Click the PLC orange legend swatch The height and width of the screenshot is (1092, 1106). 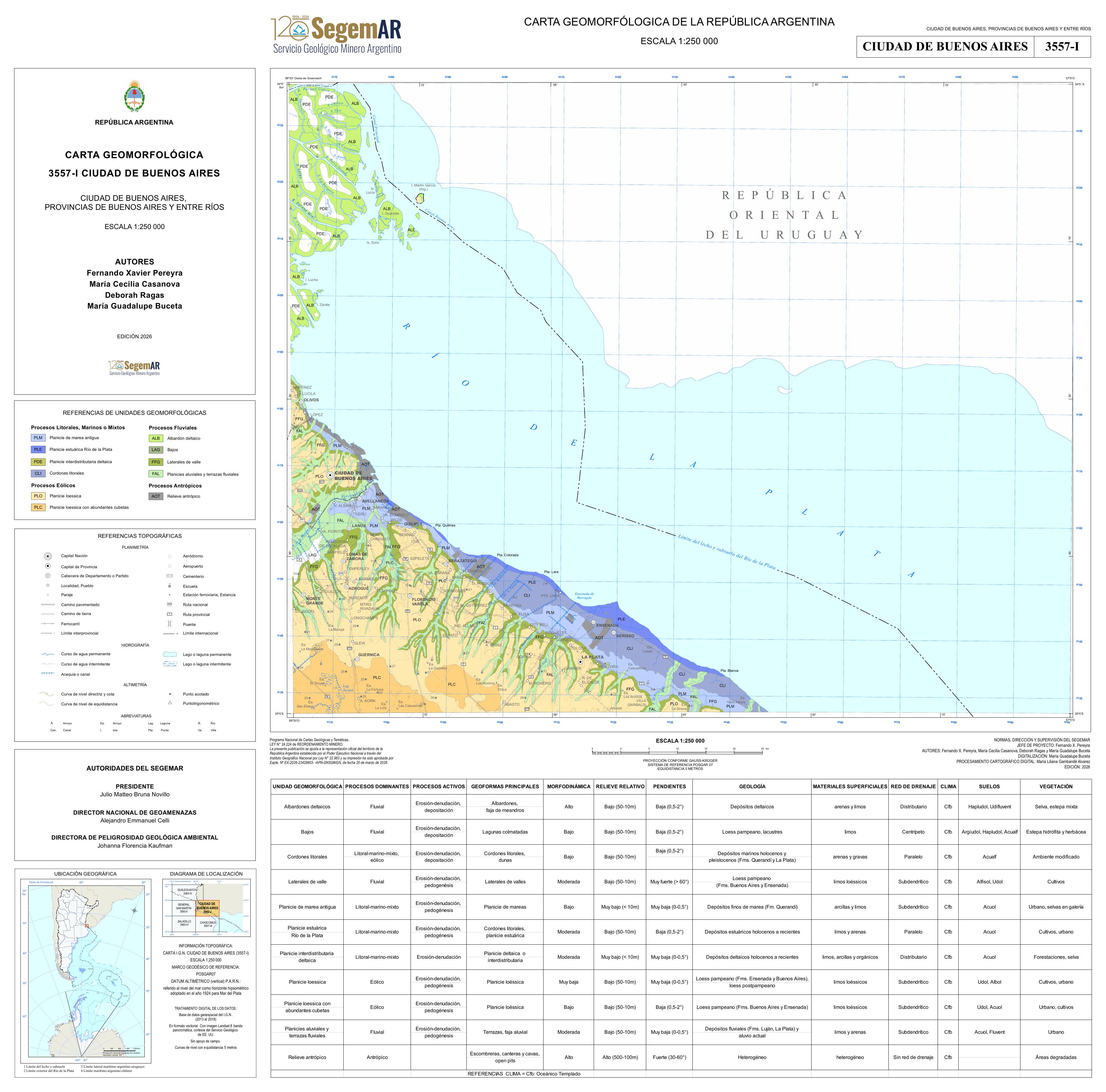click(x=38, y=507)
